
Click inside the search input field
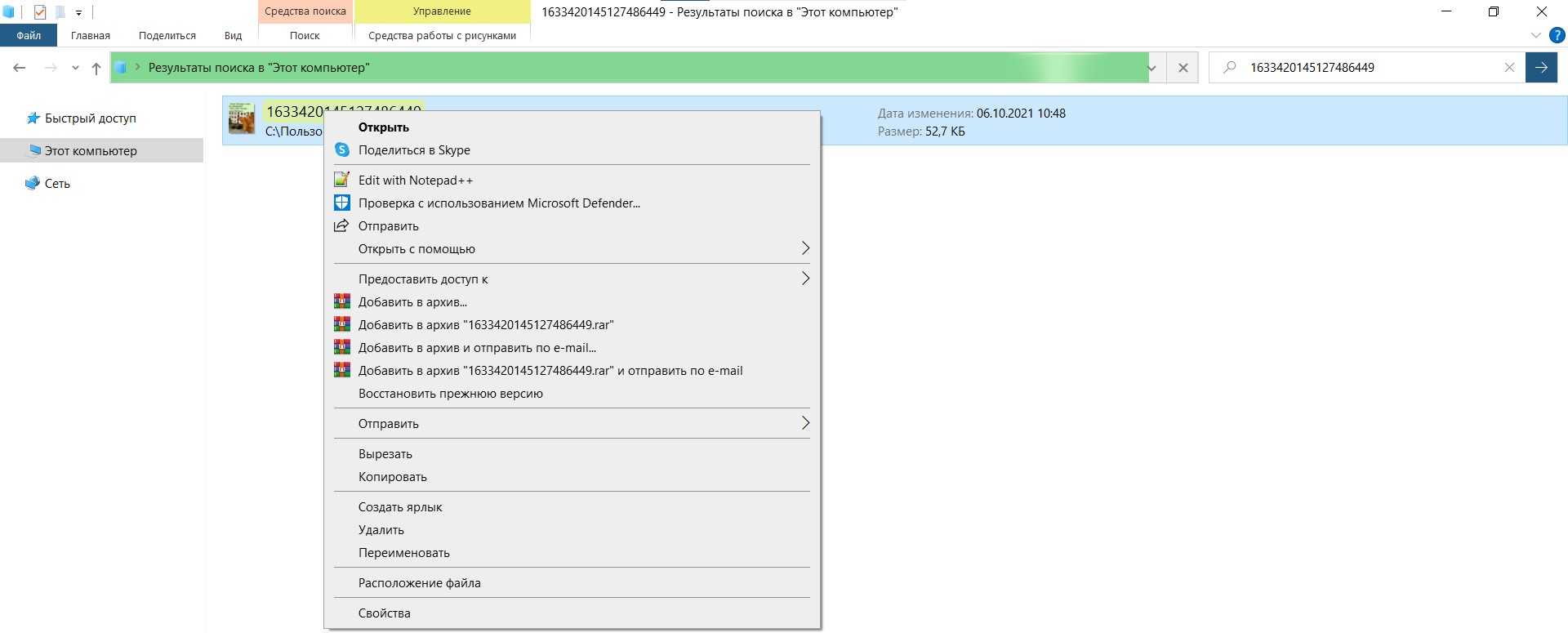[x=1364, y=68]
